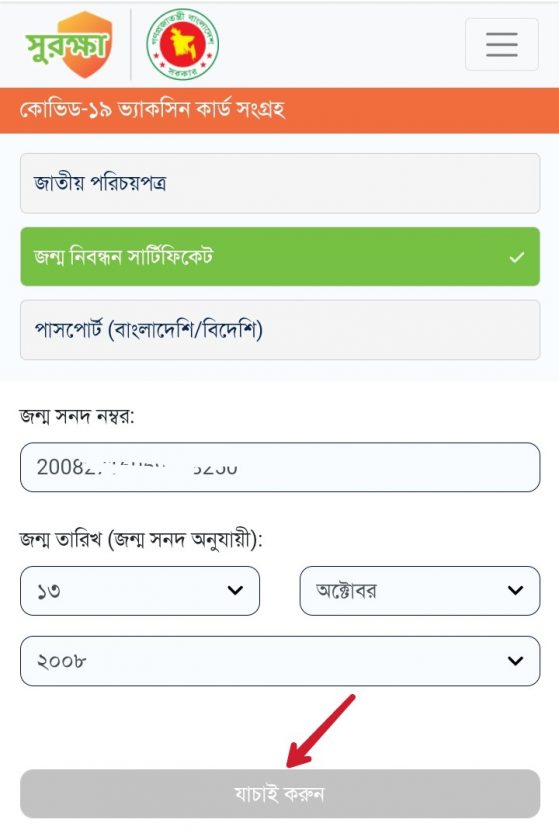The width and height of the screenshot is (559, 840).
Task: Click the red arrow pointing at verify button
Action: point(321,731)
